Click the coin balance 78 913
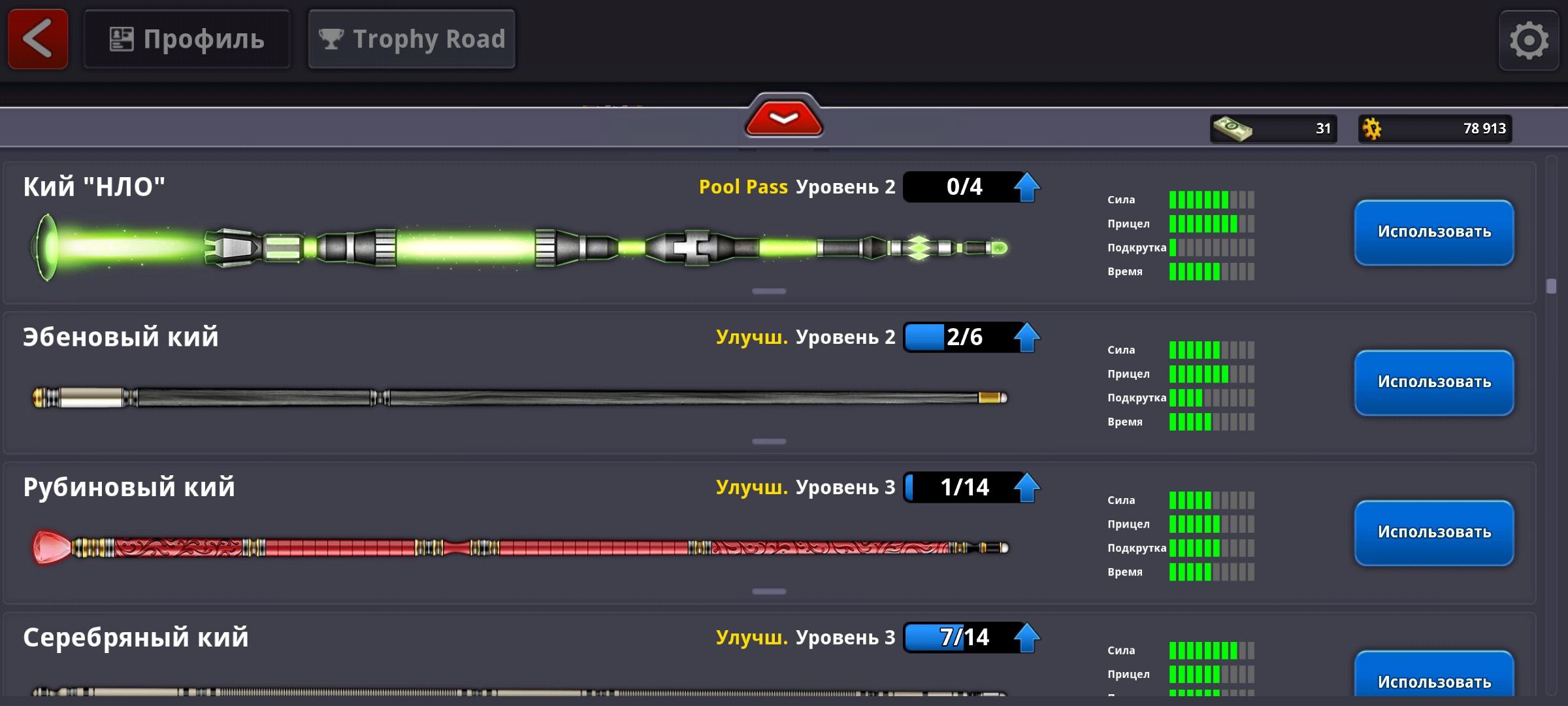 tap(1484, 129)
